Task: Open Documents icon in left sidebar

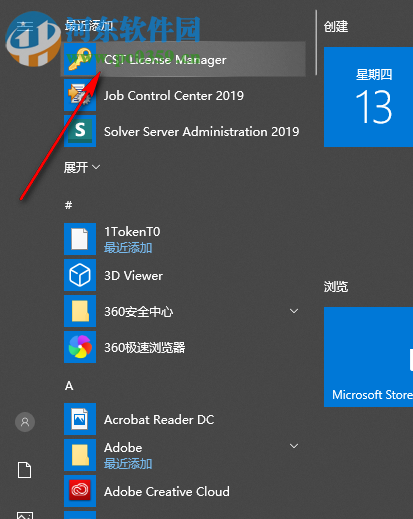Action: click(24, 470)
